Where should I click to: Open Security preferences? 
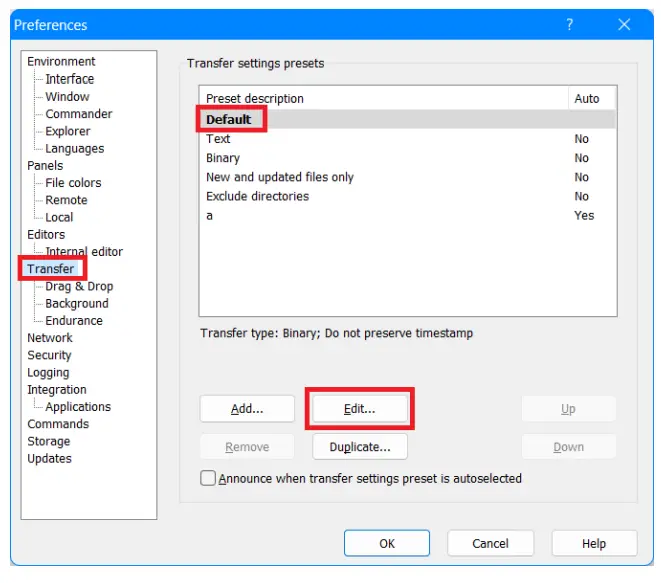pyautogui.click(x=49, y=355)
